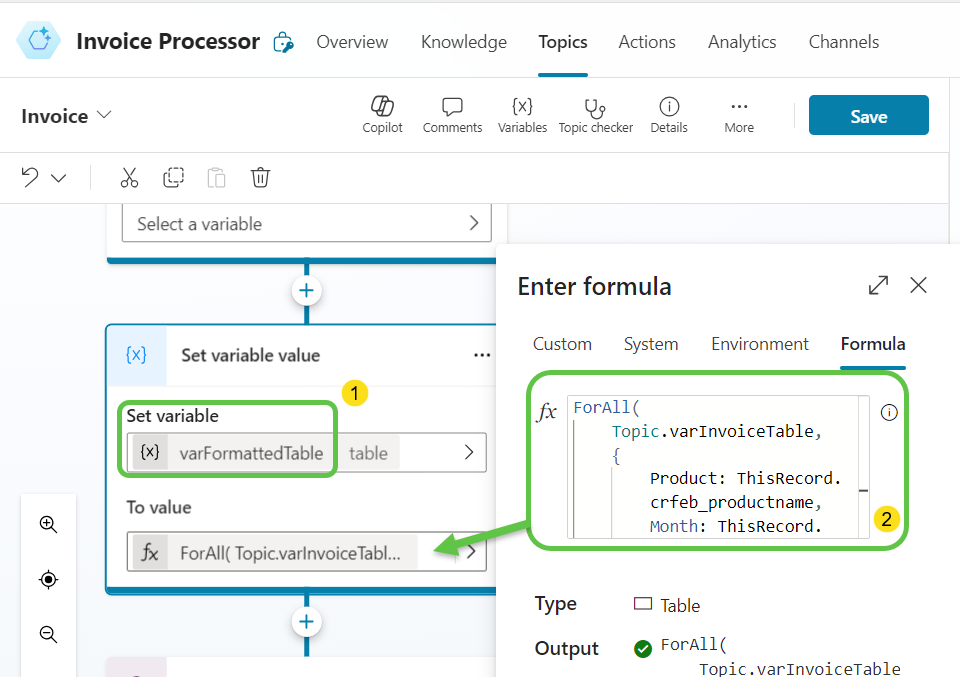The width and height of the screenshot is (960, 677).
Task: Run the Topic checker
Action: 595,113
